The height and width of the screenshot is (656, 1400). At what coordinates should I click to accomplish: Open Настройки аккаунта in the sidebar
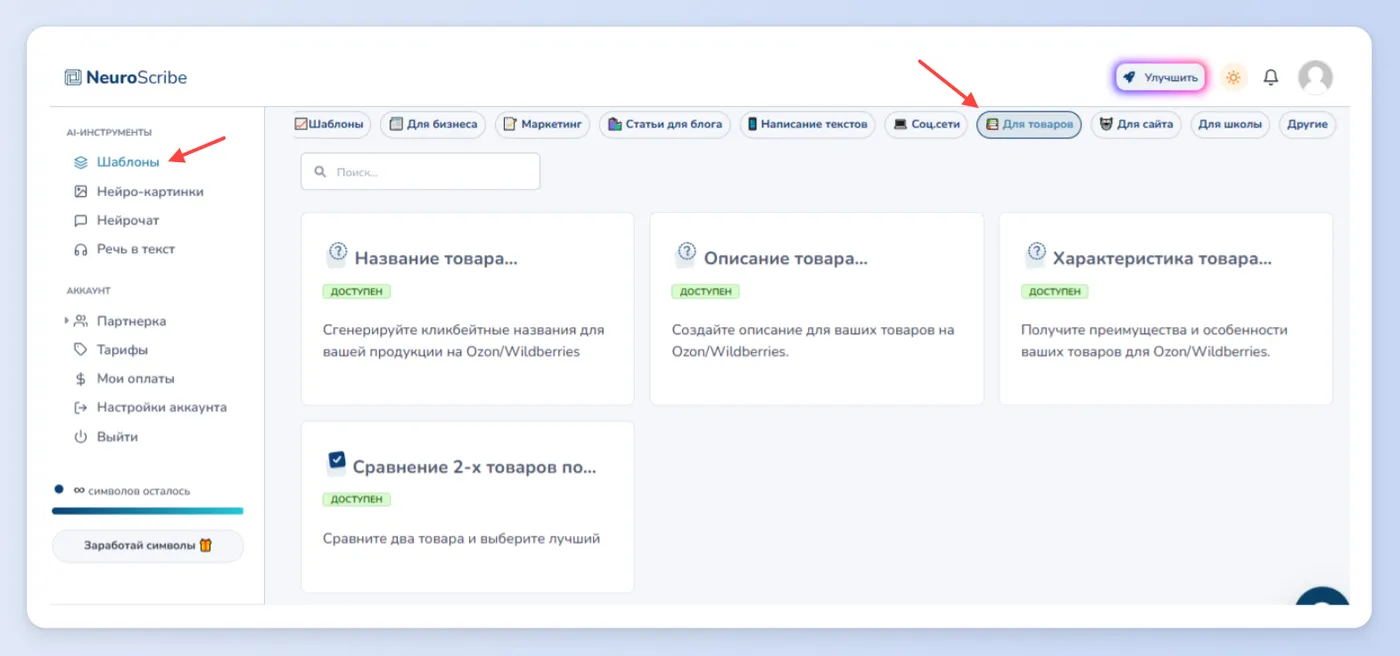click(x=162, y=408)
